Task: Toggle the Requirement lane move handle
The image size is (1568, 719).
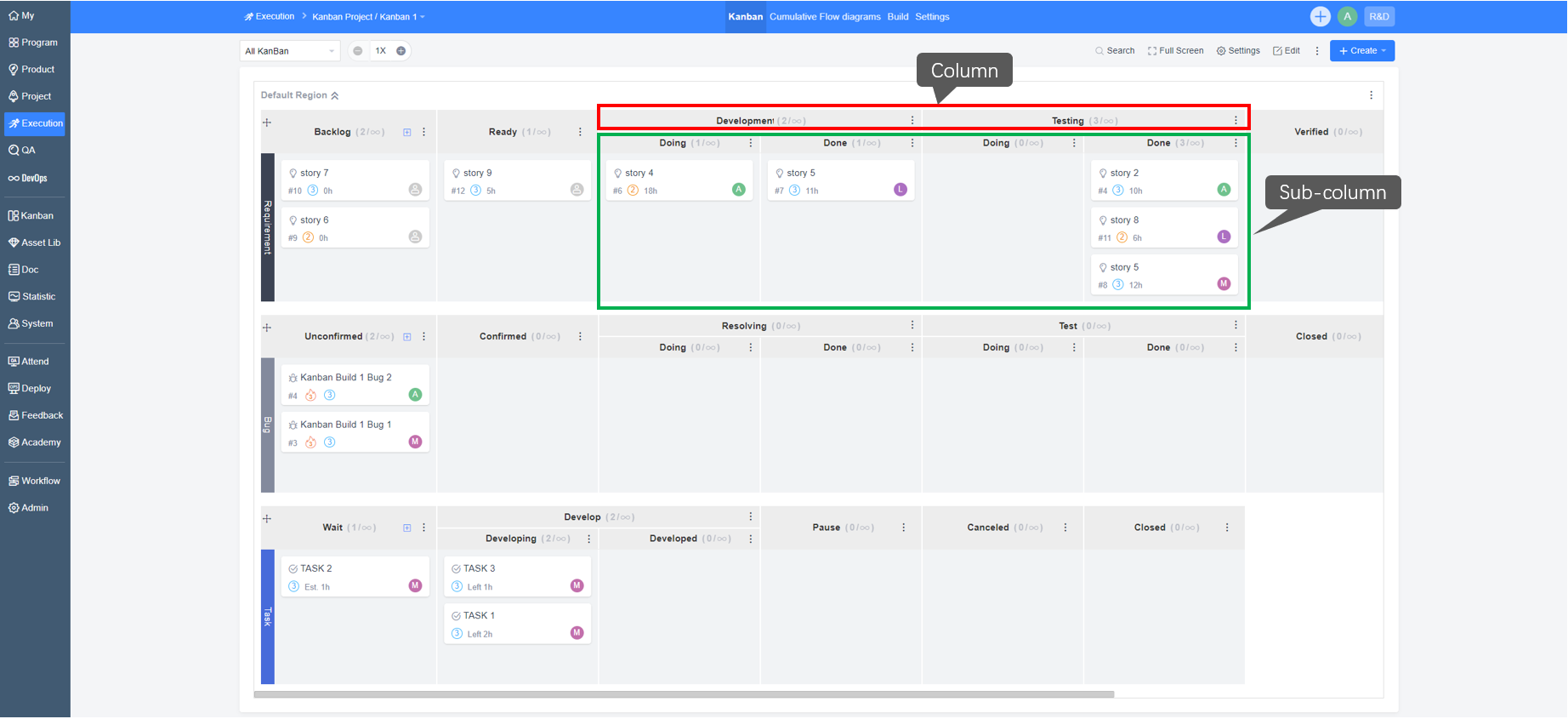Action: [267, 123]
